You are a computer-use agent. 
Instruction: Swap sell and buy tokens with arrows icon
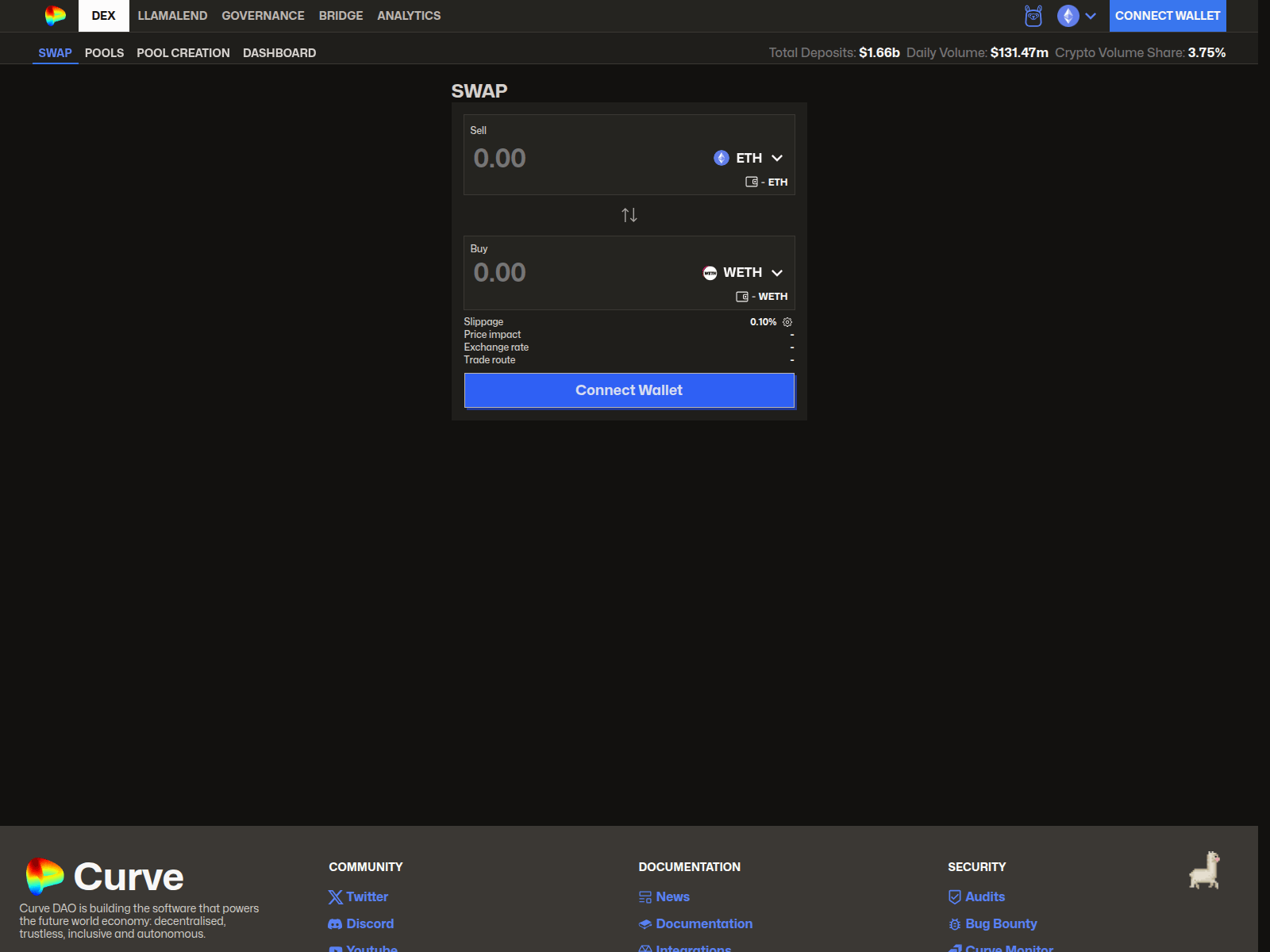(629, 215)
